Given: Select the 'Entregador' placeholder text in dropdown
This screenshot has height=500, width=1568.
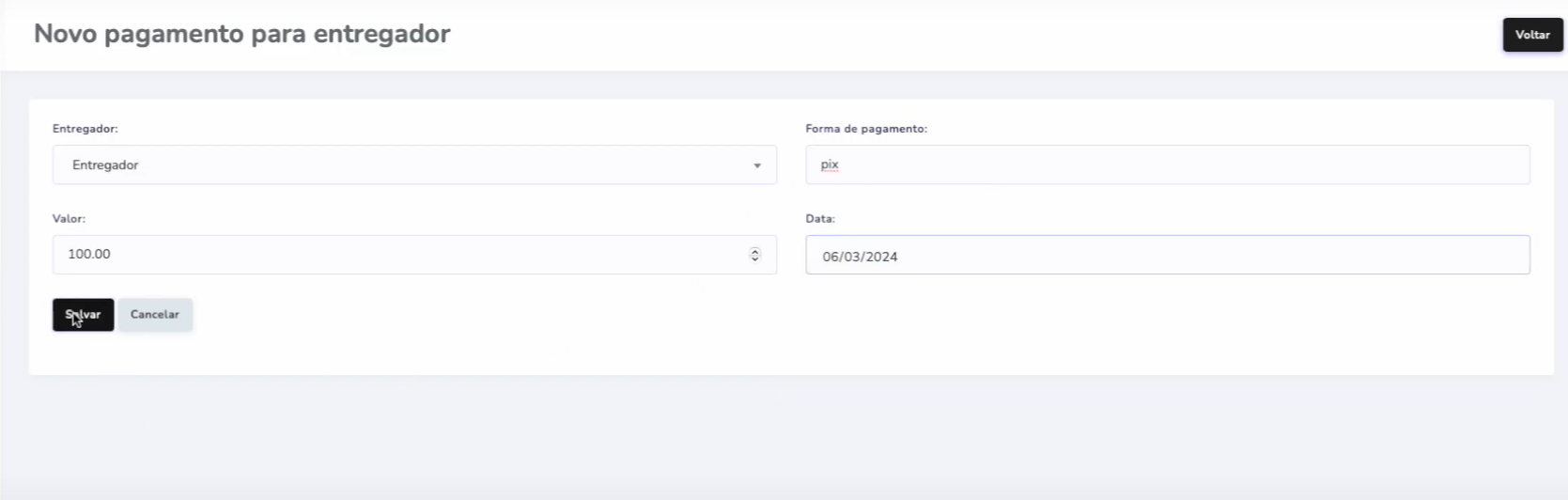Looking at the screenshot, I should coord(105,165).
